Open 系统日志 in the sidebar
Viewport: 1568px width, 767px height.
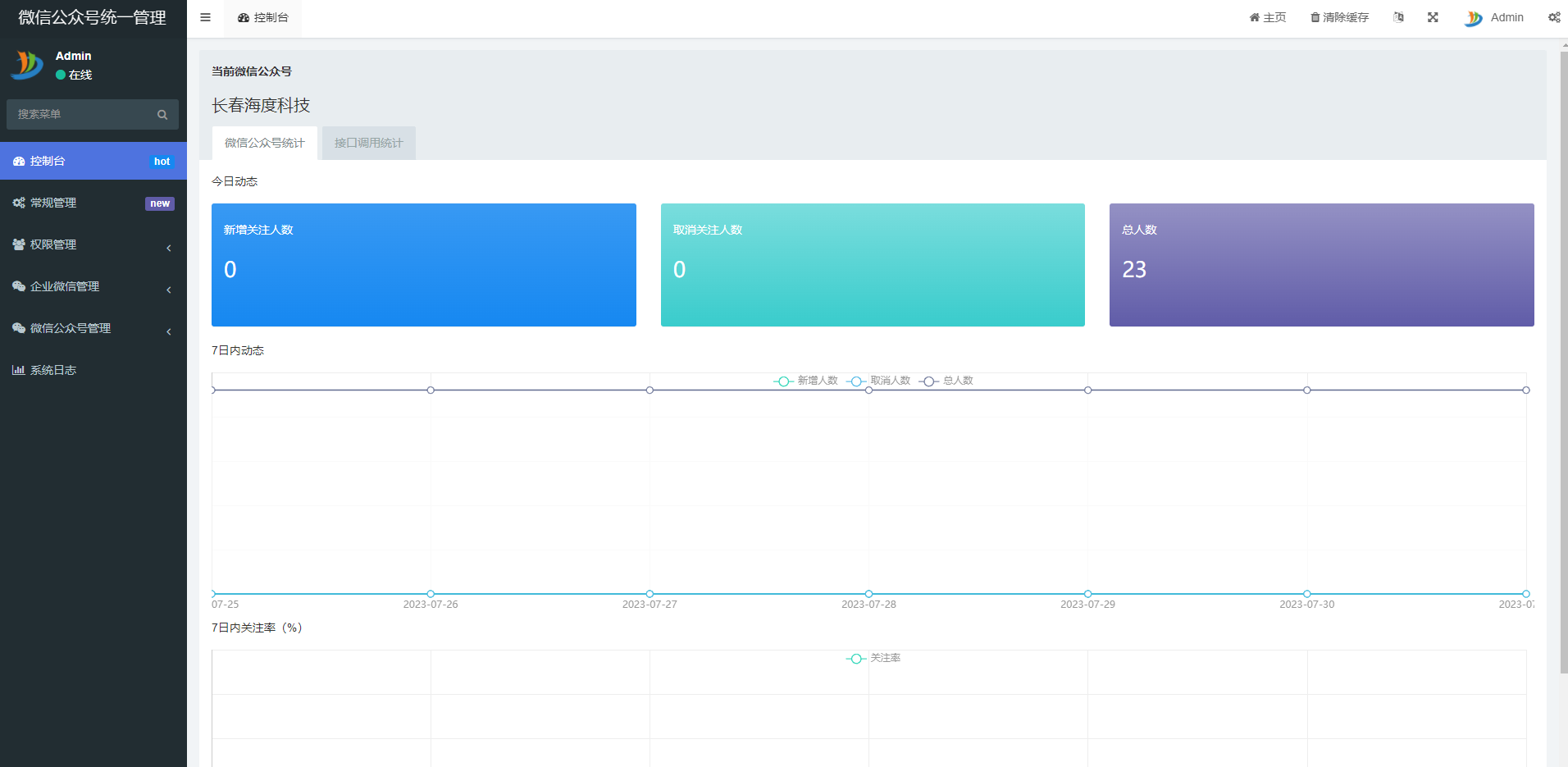pyautogui.click(x=53, y=370)
